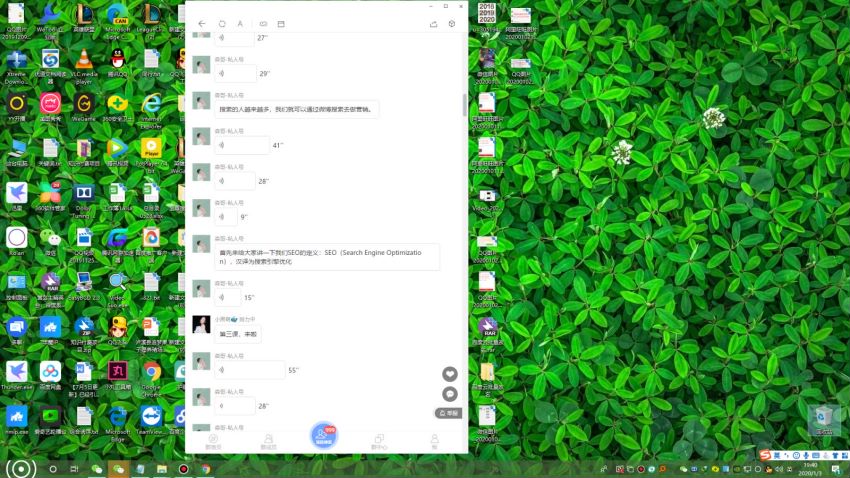The width and height of the screenshot is (850, 478).
Task: Click avatar of 小博哥 in the chat
Action: coord(201,324)
